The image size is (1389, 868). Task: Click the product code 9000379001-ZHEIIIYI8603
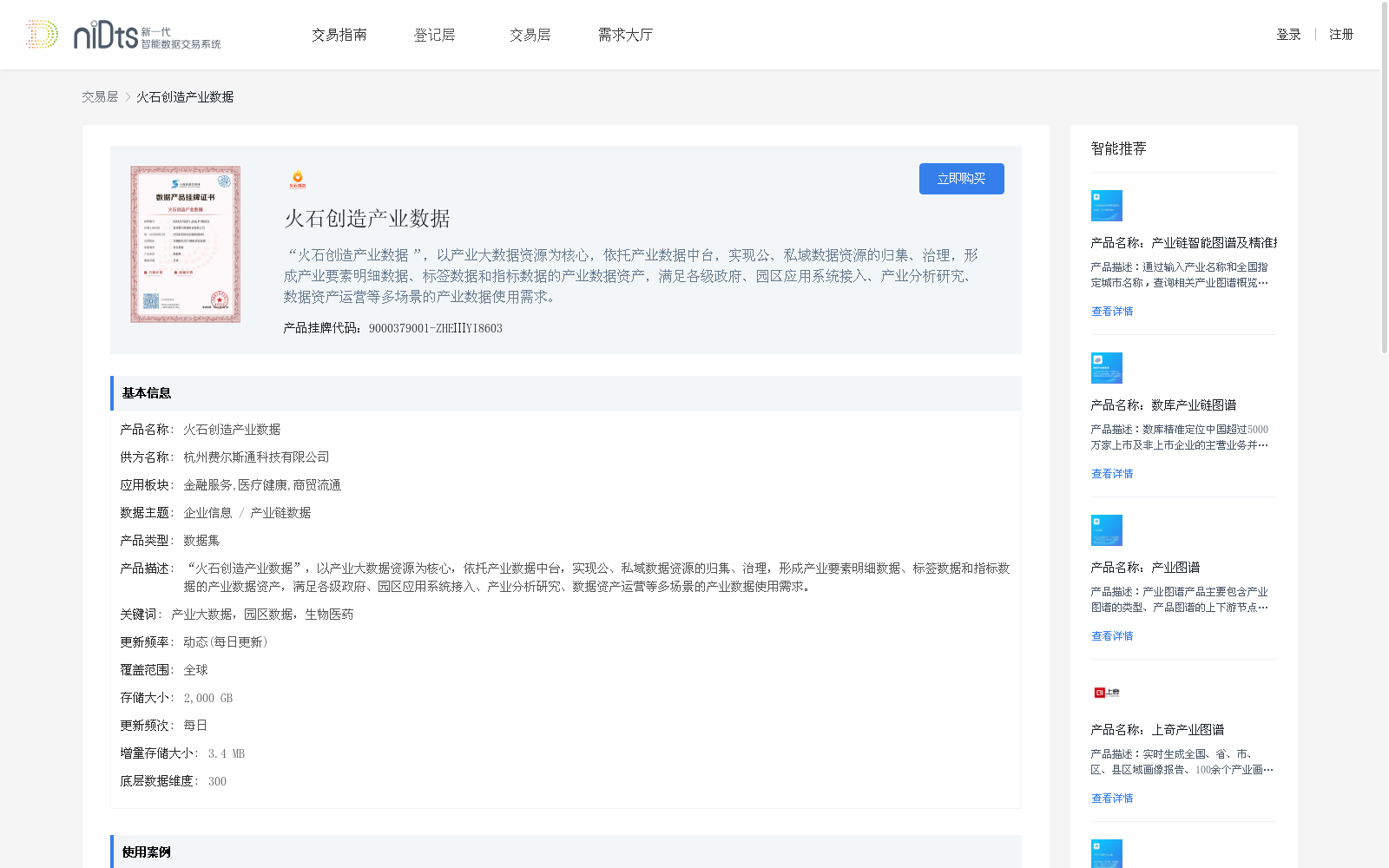436,328
